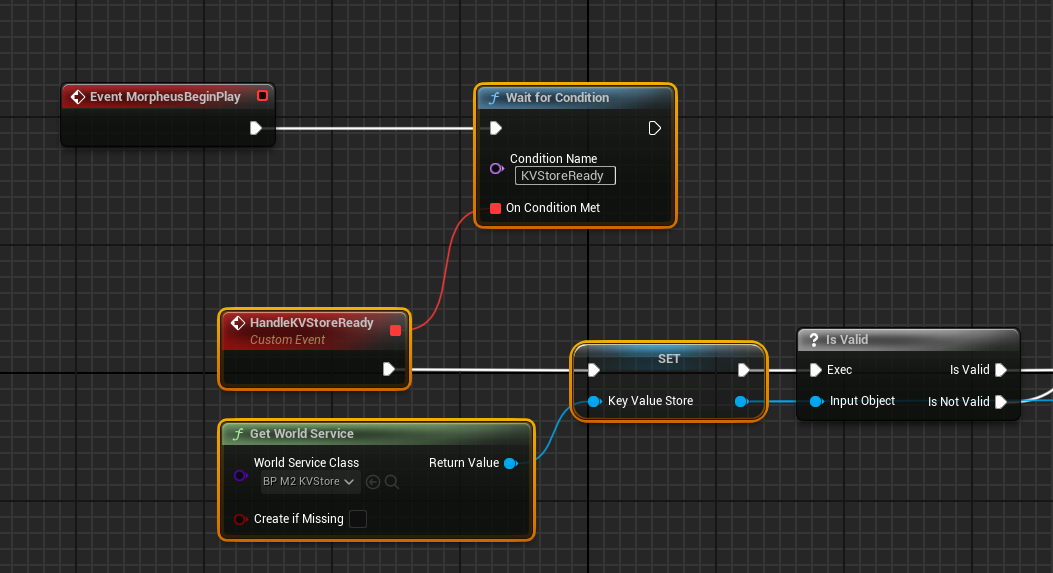Image resolution: width=1053 pixels, height=573 pixels.
Task: Click the Condition Name purple input pin
Action: pyautogui.click(x=496, y=169)
